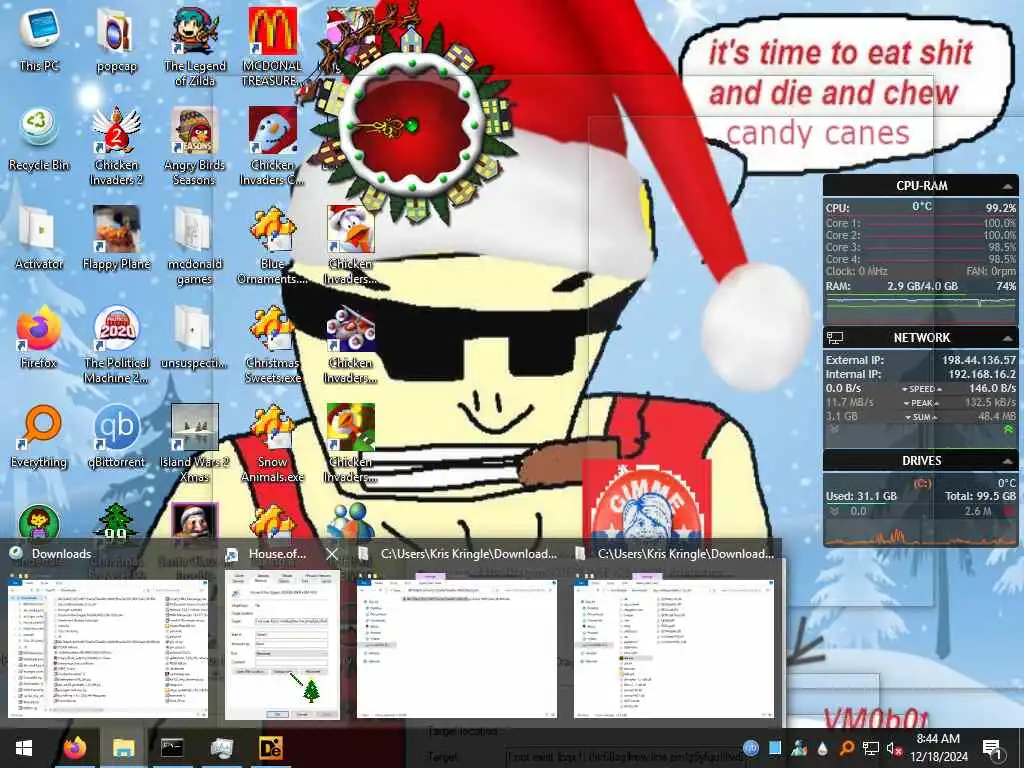Open the Everything search desktop shortcut

[39, 436]
